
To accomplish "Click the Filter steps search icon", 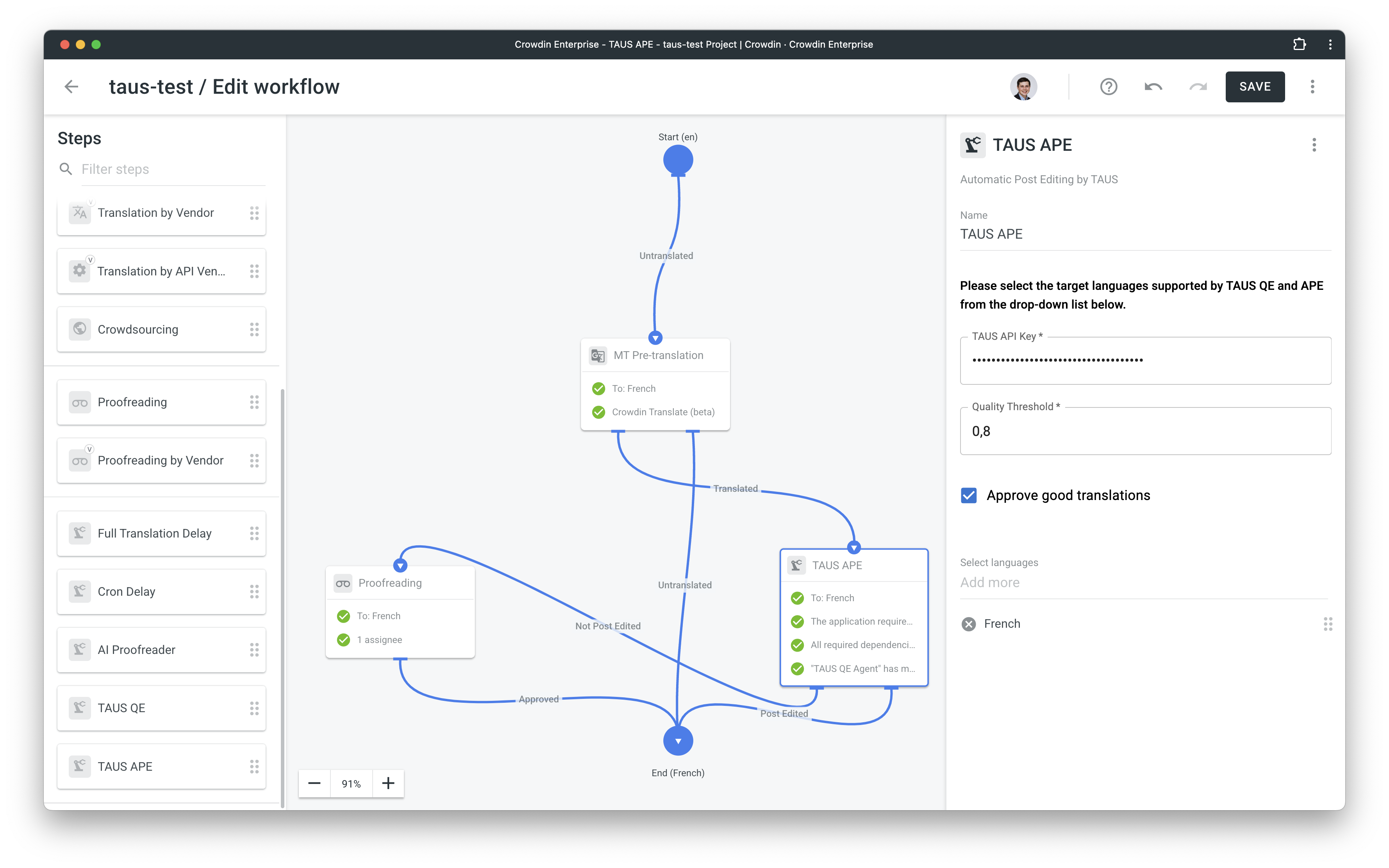I will coord(66,169).
